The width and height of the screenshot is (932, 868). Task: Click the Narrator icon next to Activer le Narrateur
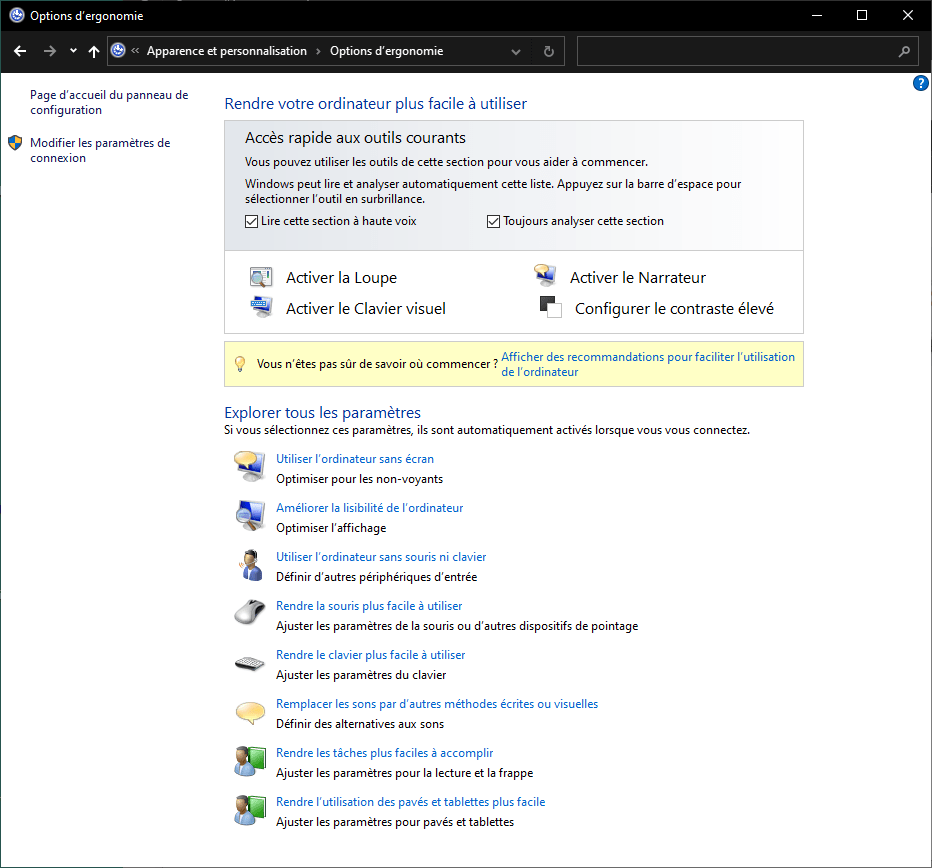545,275
